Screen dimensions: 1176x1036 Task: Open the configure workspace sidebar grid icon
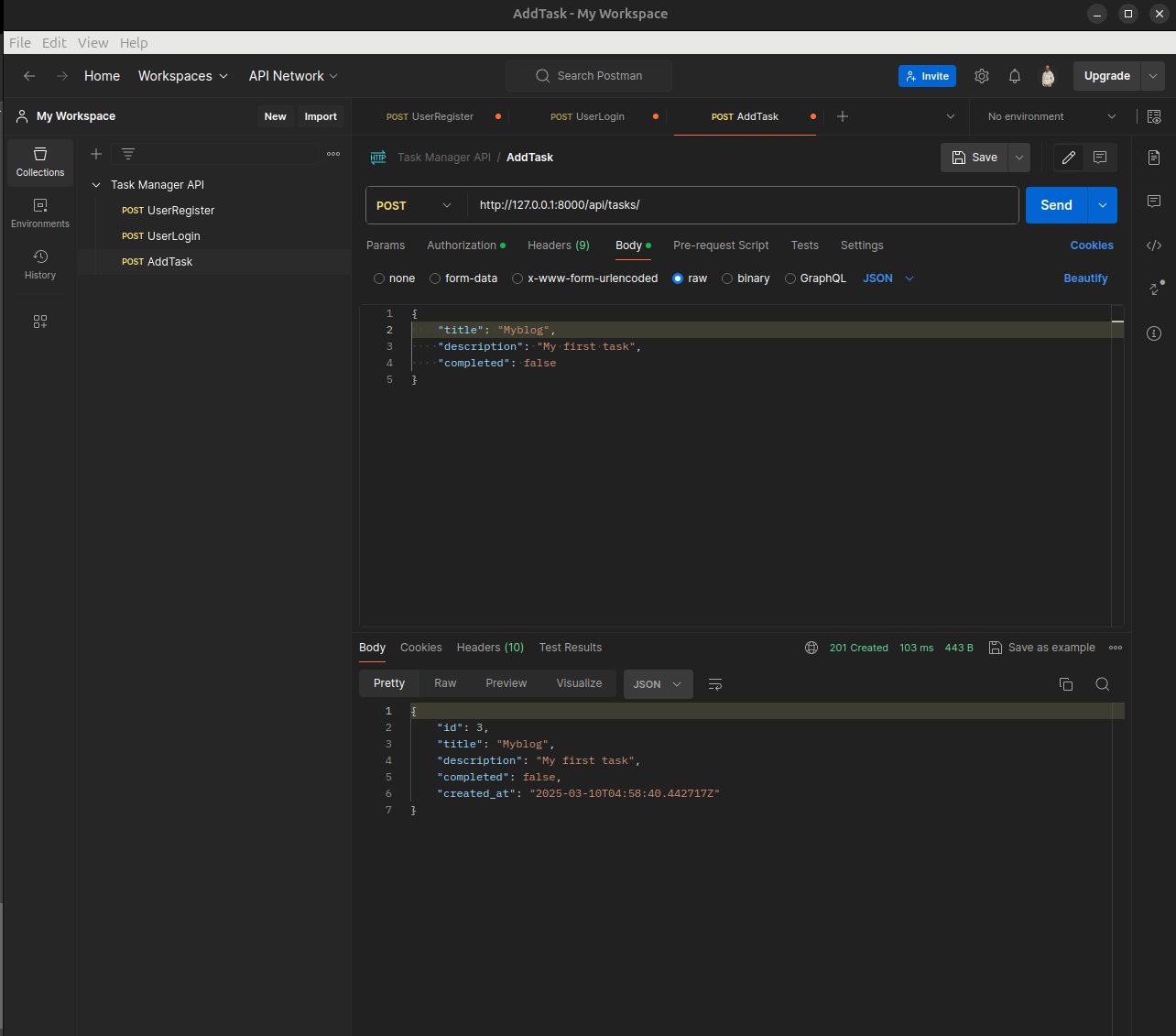(x=40, y=322)
